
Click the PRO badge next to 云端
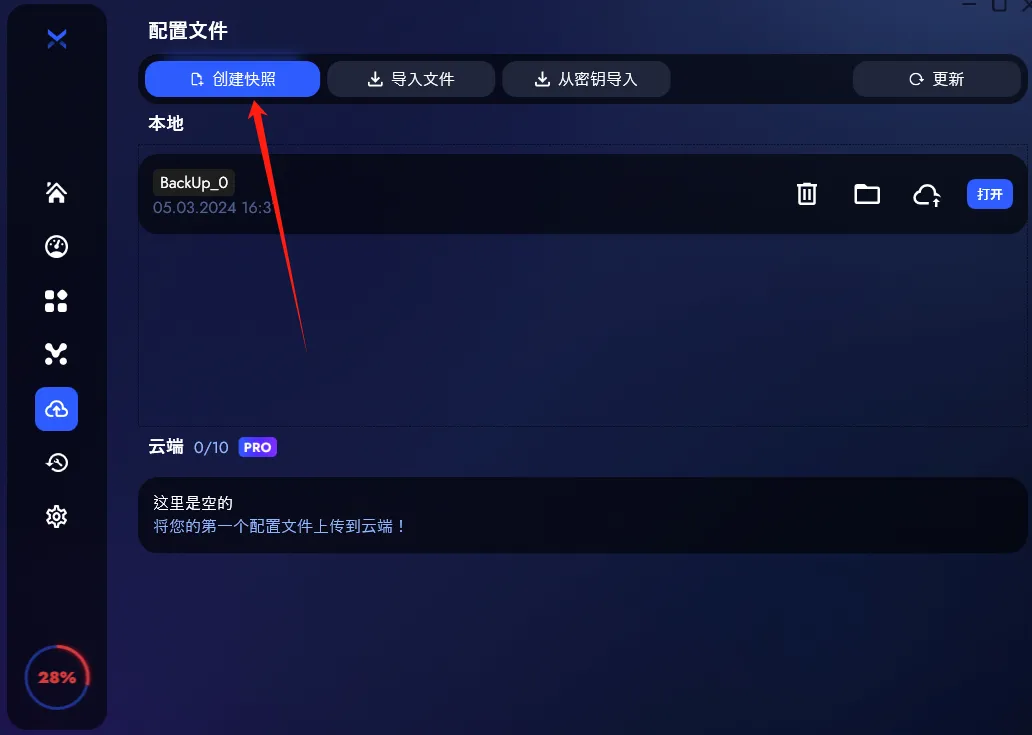click(x=257, y=447)
